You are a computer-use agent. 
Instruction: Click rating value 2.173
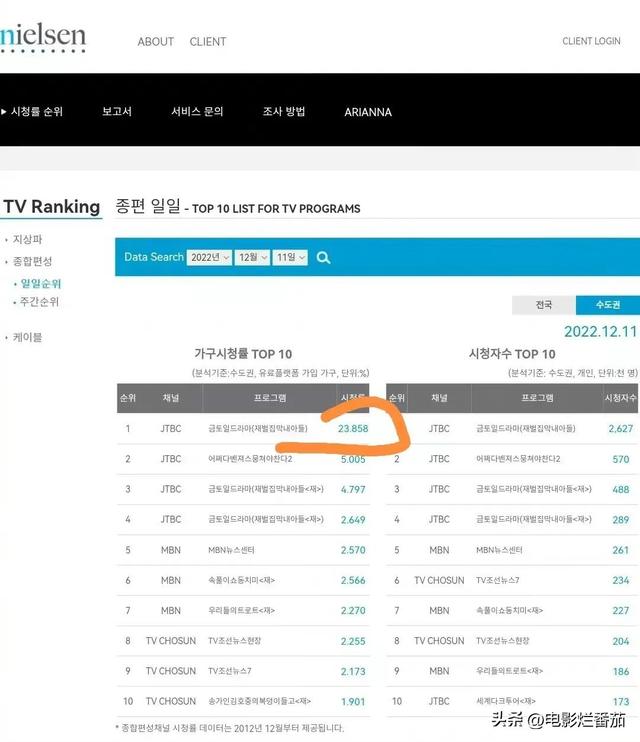pyautogui.click(x=353, y=671)
